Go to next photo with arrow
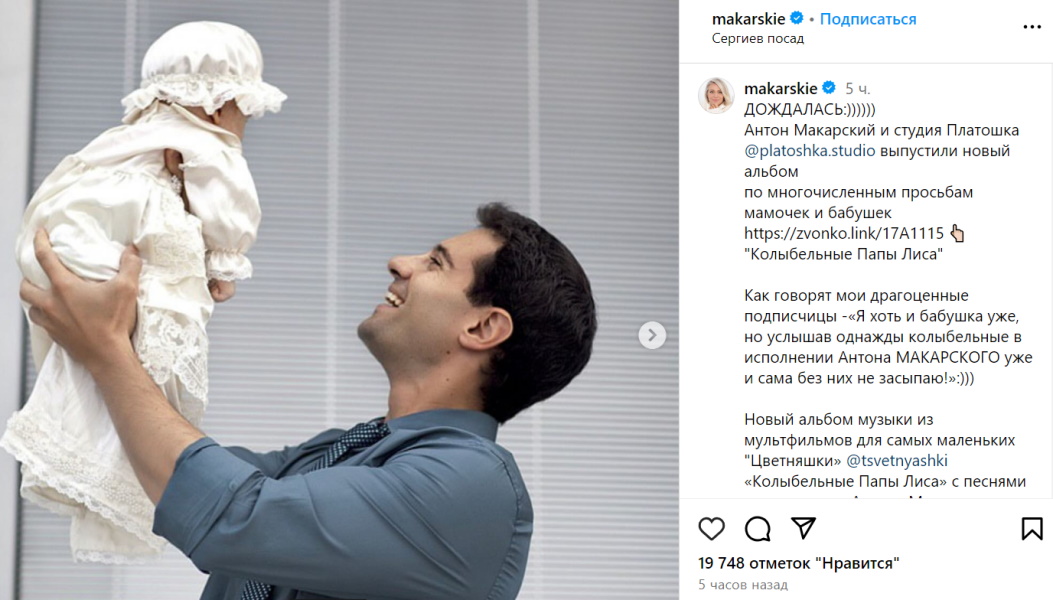This screenshot has height=600, width=1053. coord(651,335)
